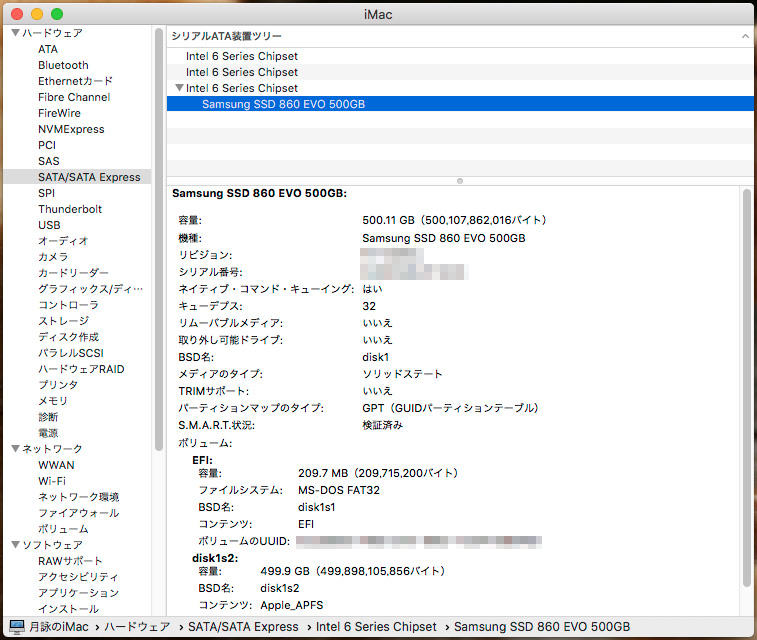Image resolution: width=757 pixels, height=640 pixels.
Task: Open the カードリーダー category
Action: point(73,273)
